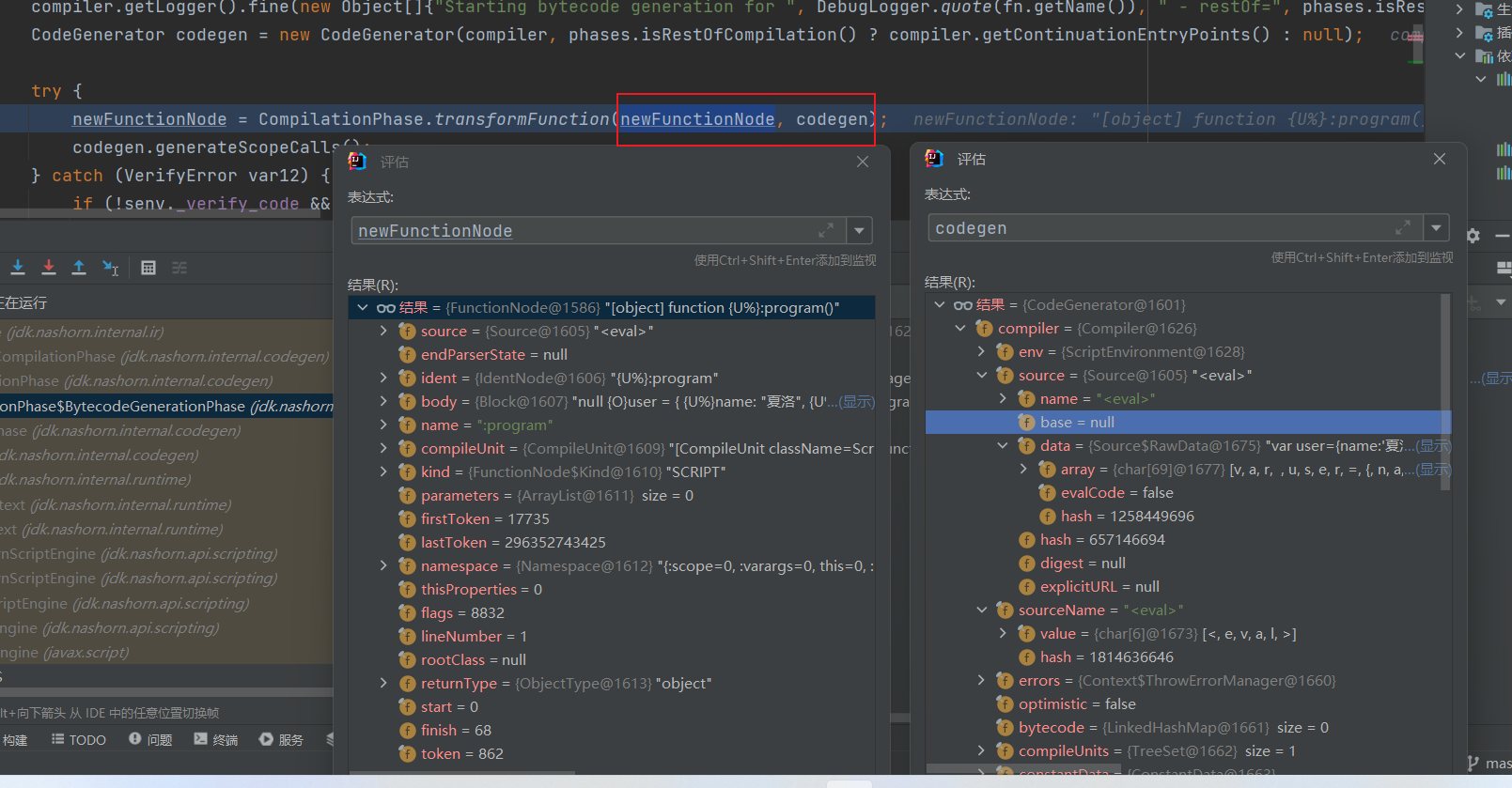Screen dimensions: 1512x788
Task: Select the lastToken = 296352743425 row
Action: 612,542
